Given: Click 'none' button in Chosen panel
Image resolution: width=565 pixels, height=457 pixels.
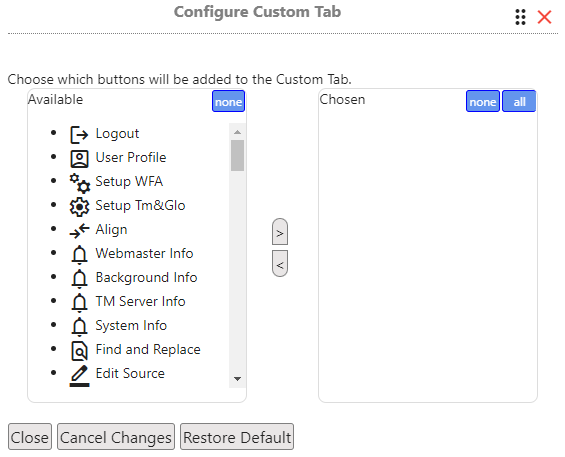Looking at the screenshot, I should coord(482,101).
